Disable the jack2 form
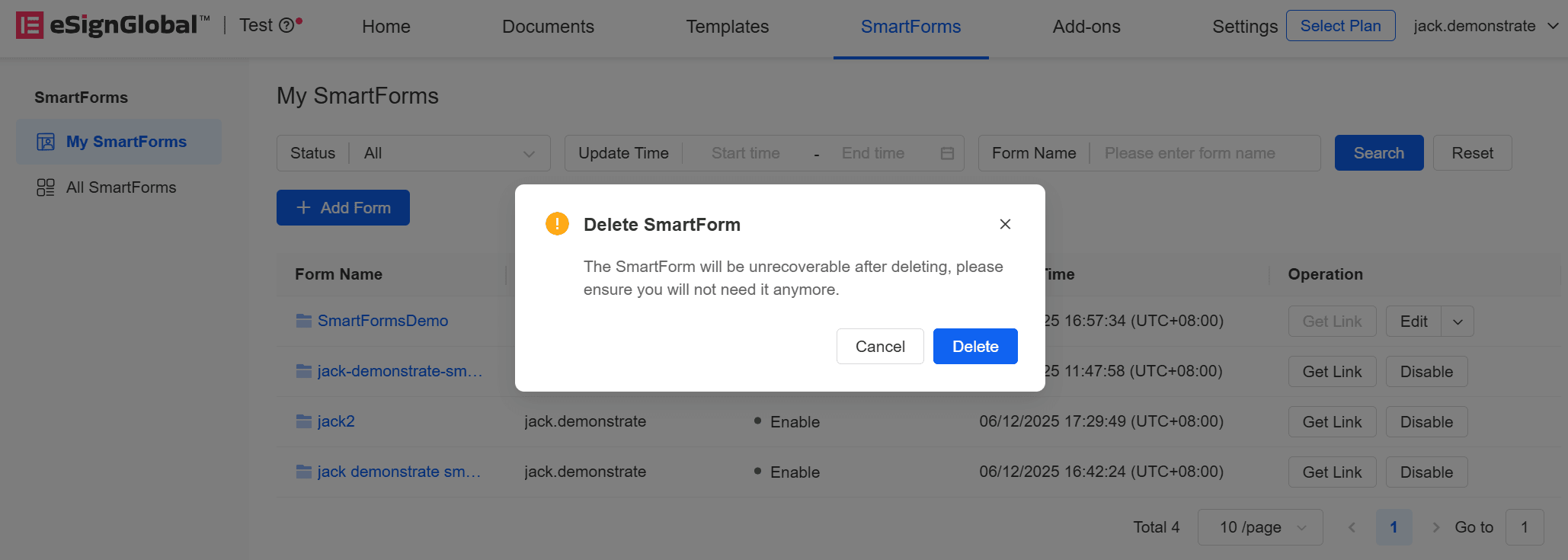Viewport: 1568px width, 560px height. pyautogui.click(x=1426, y=422)
